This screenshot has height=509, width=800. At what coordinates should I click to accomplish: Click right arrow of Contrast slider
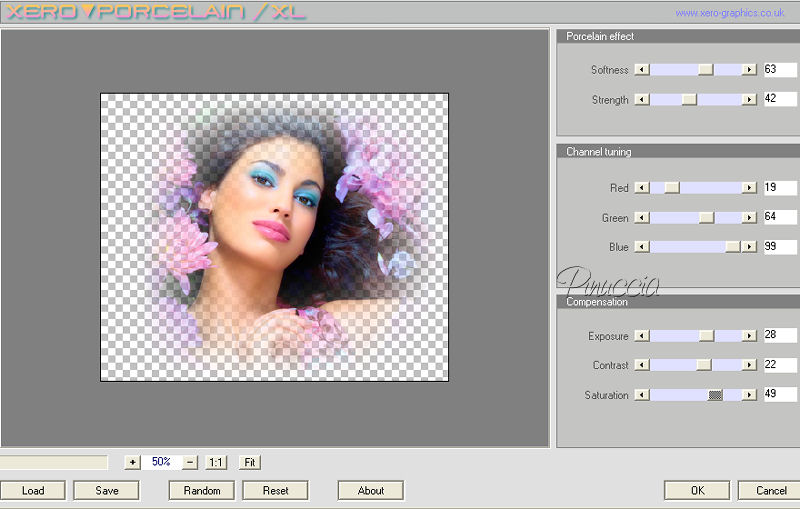point(749,365)
